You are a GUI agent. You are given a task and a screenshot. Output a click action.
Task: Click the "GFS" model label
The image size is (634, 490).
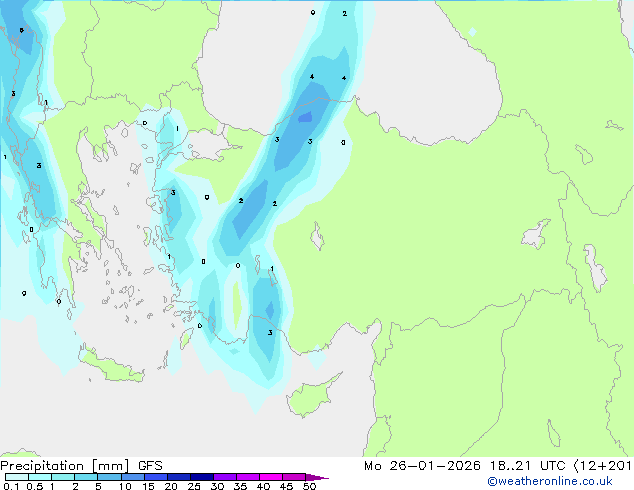(150, 466)
